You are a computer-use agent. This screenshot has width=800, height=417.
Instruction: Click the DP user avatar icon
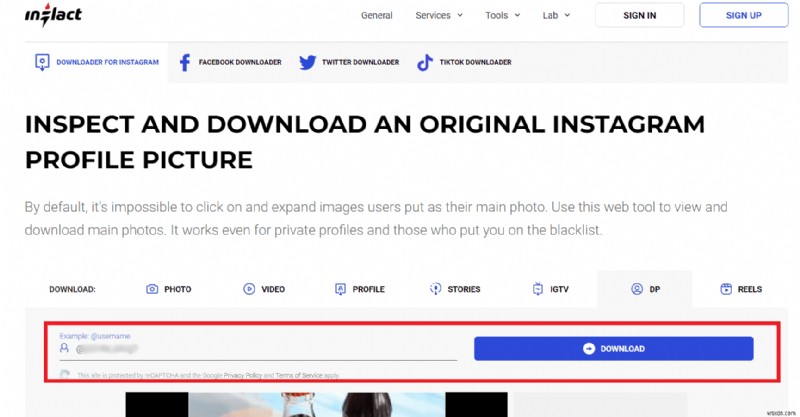[637, 289]
